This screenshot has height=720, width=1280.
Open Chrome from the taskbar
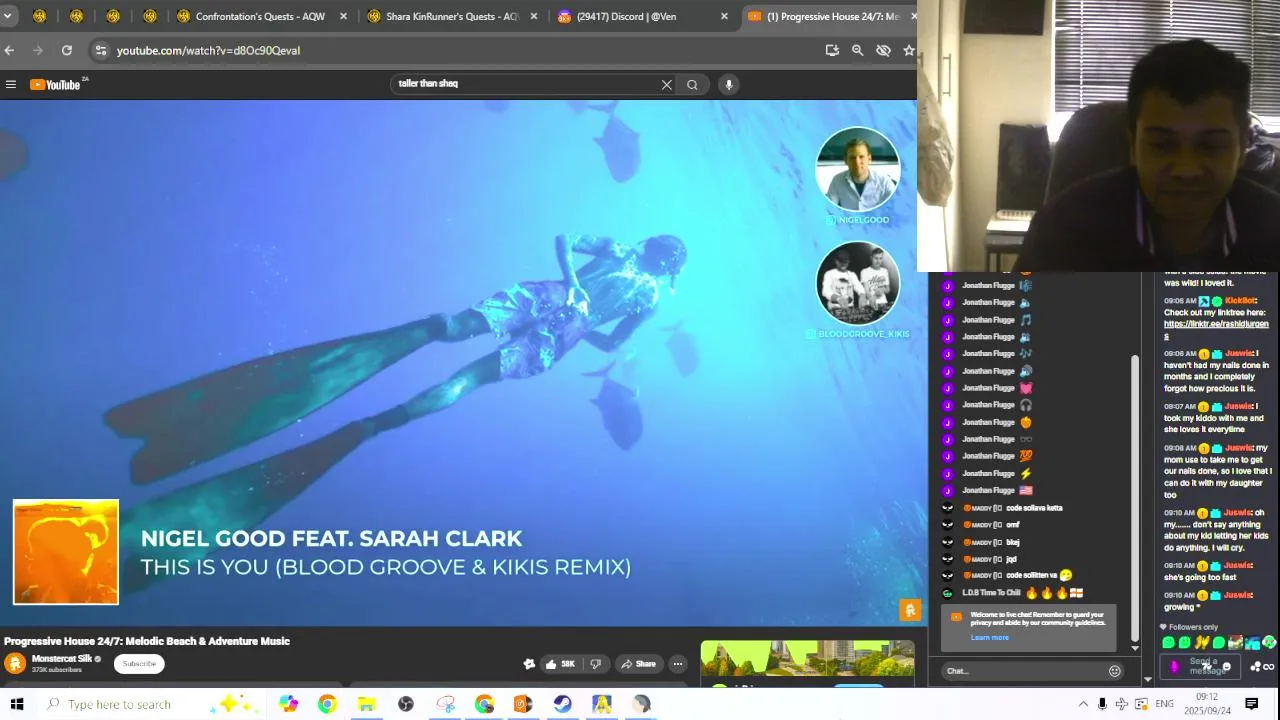pos(327,704)
